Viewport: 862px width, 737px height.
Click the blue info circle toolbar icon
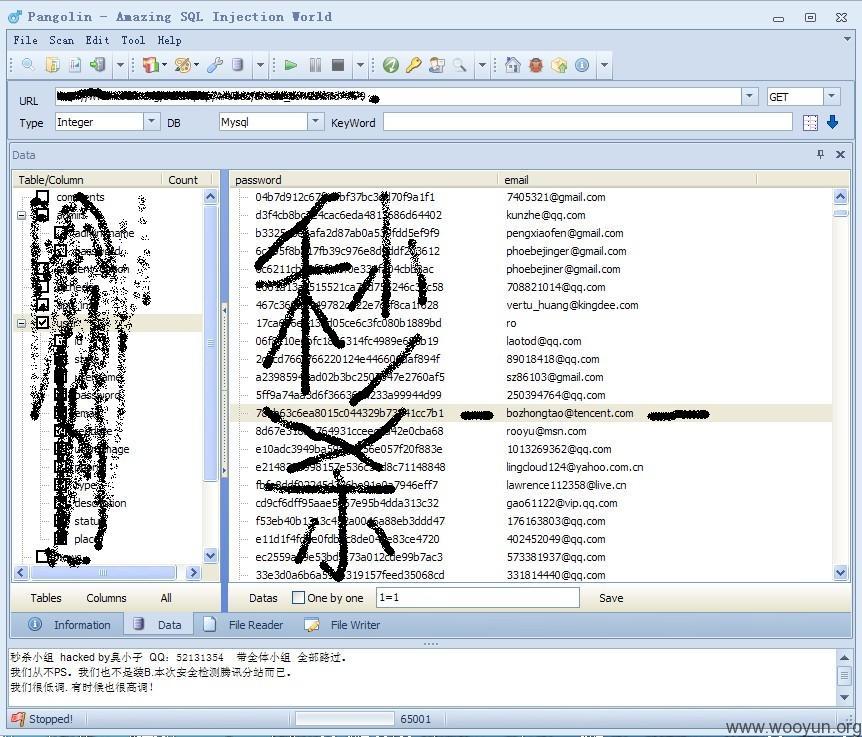pos(582,65)
